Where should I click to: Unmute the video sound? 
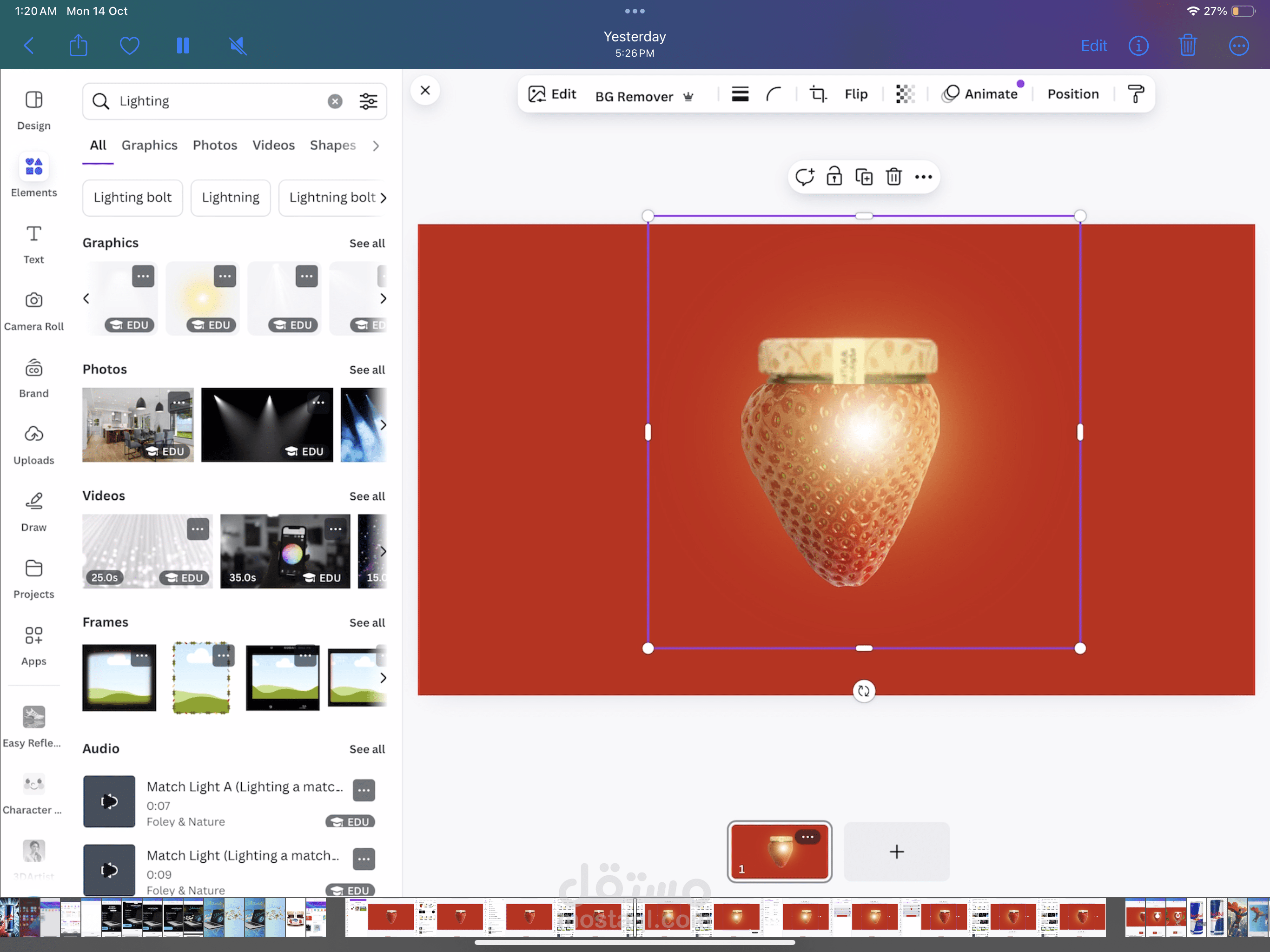238,46
